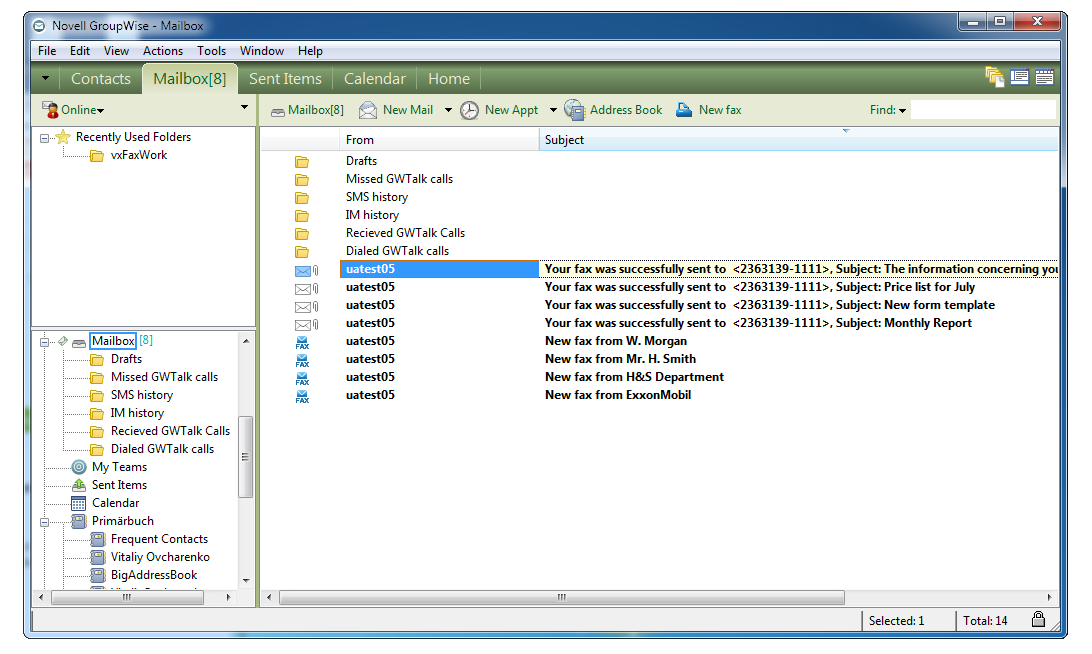Select the vxFaxWork folder
This screenshot has height=654, width=1092.
point(139,155)
